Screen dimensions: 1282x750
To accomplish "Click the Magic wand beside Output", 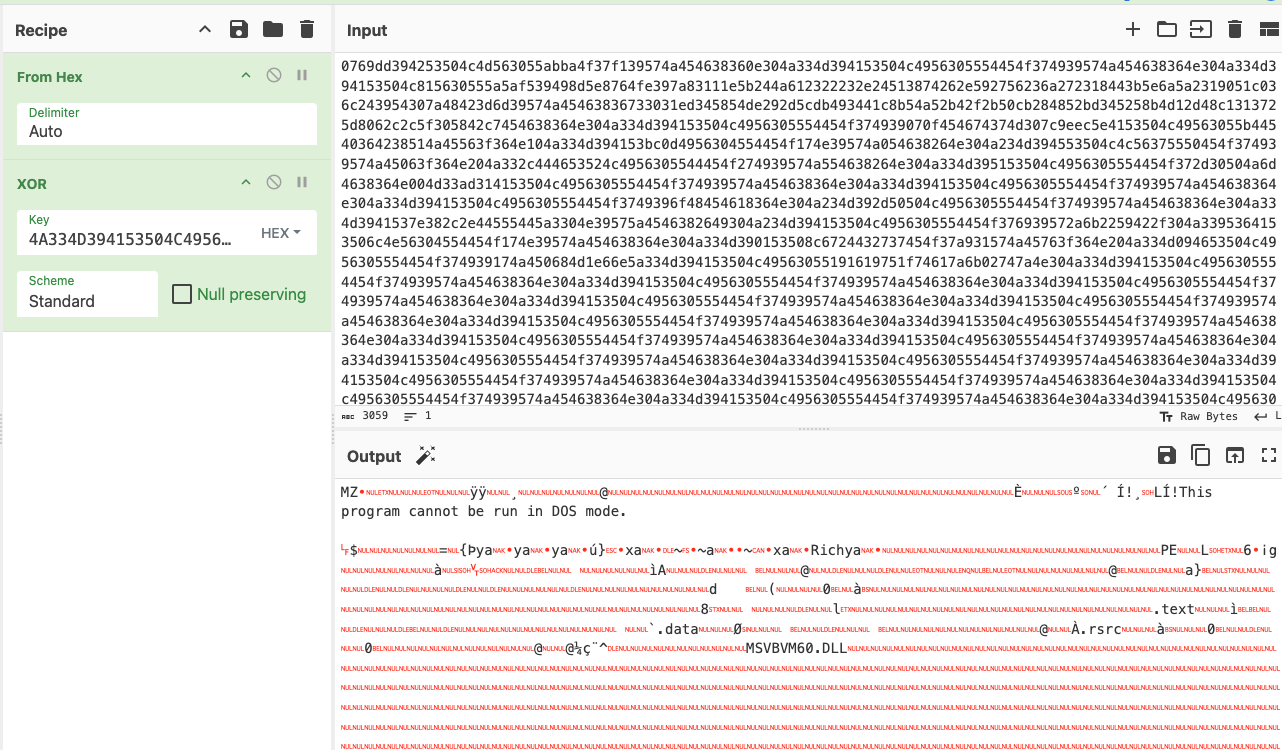I will [426, 456].
